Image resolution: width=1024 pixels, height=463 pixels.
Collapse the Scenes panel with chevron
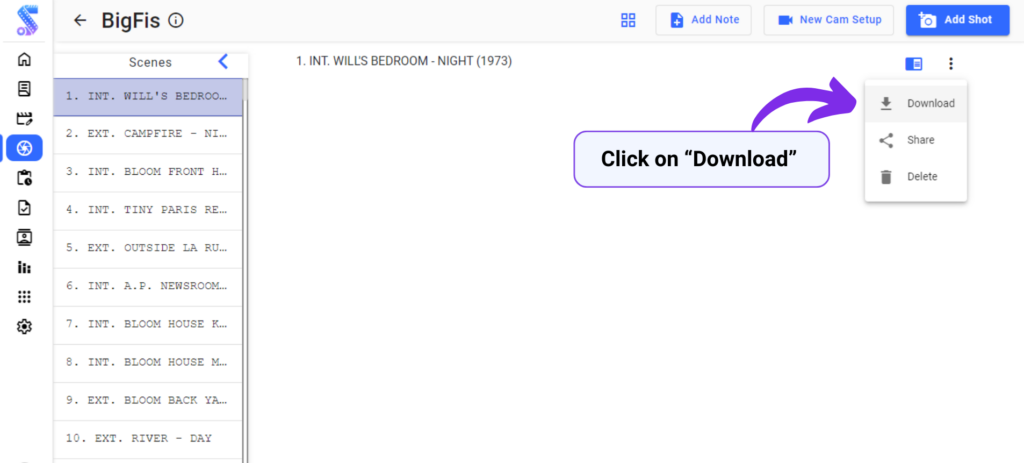(x=223, y=62)
